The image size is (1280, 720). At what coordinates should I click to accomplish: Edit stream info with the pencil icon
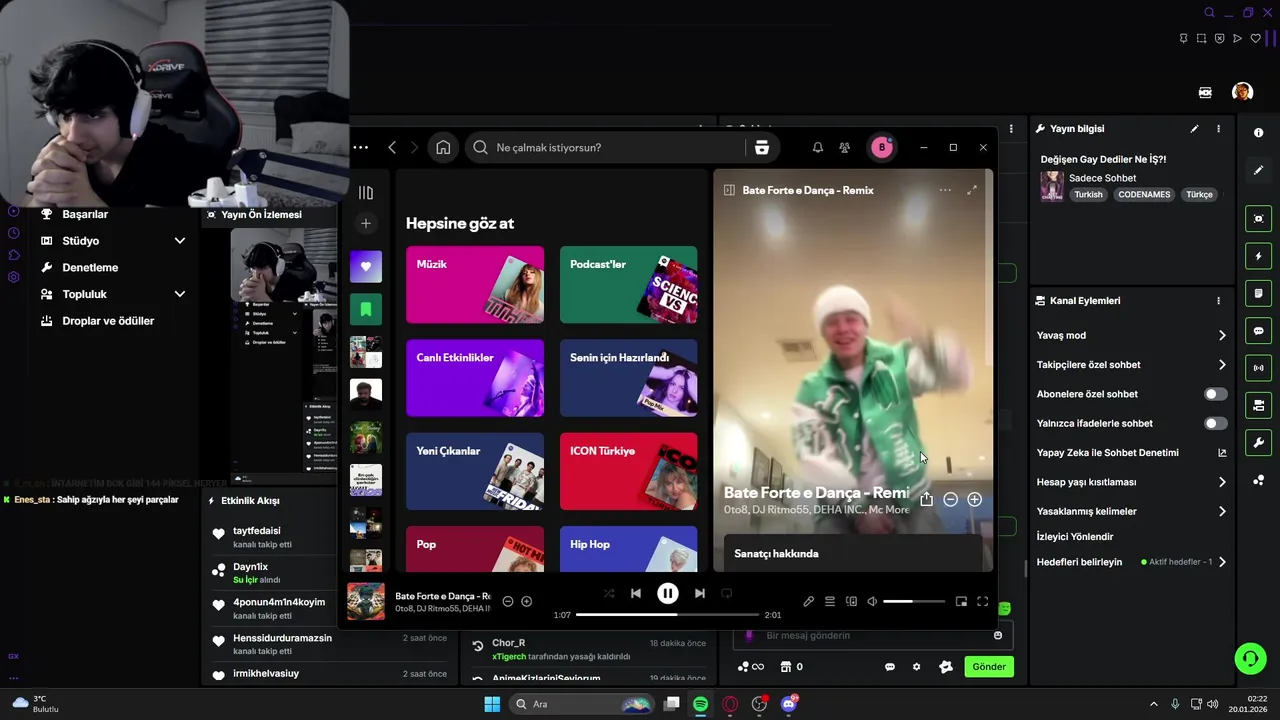[1194, 129]
